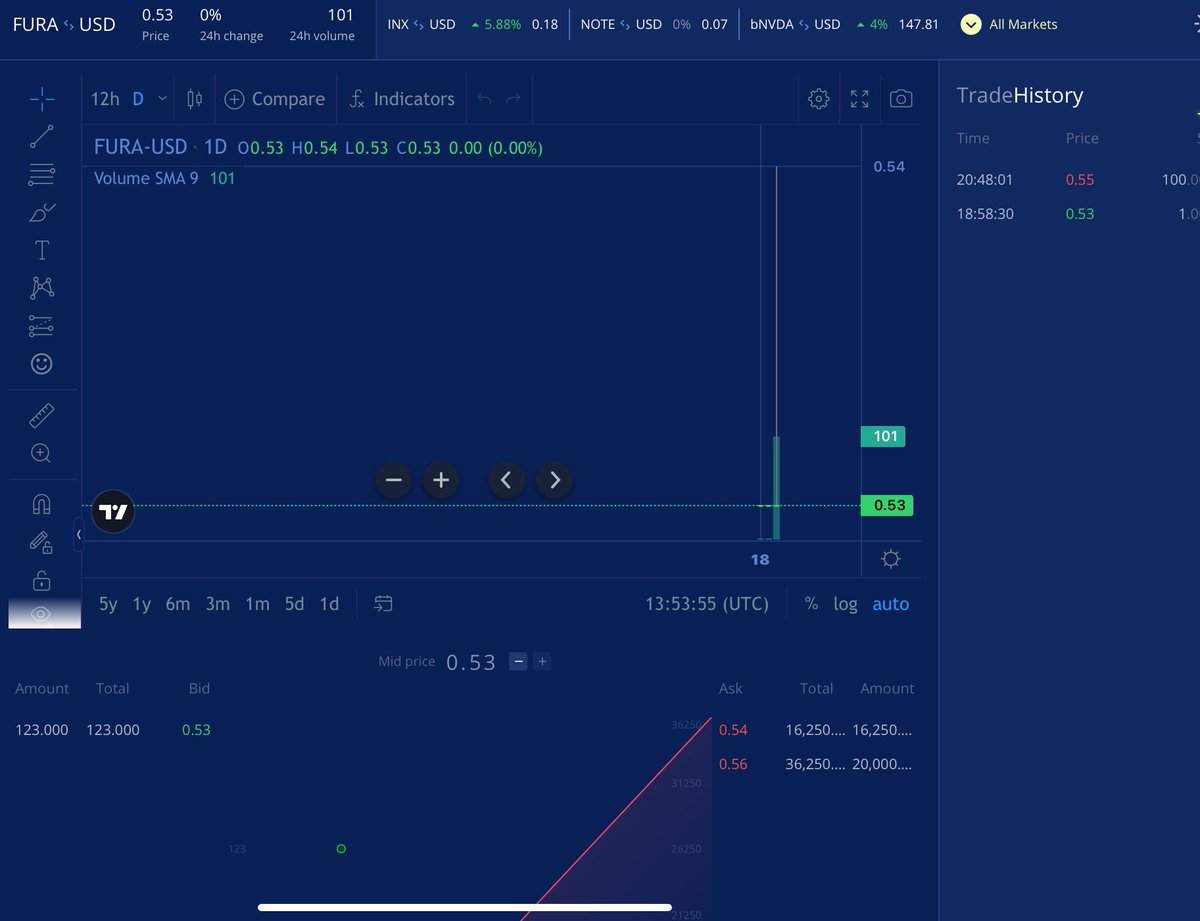Enter fullscreen chart mode

click(859, 99)
